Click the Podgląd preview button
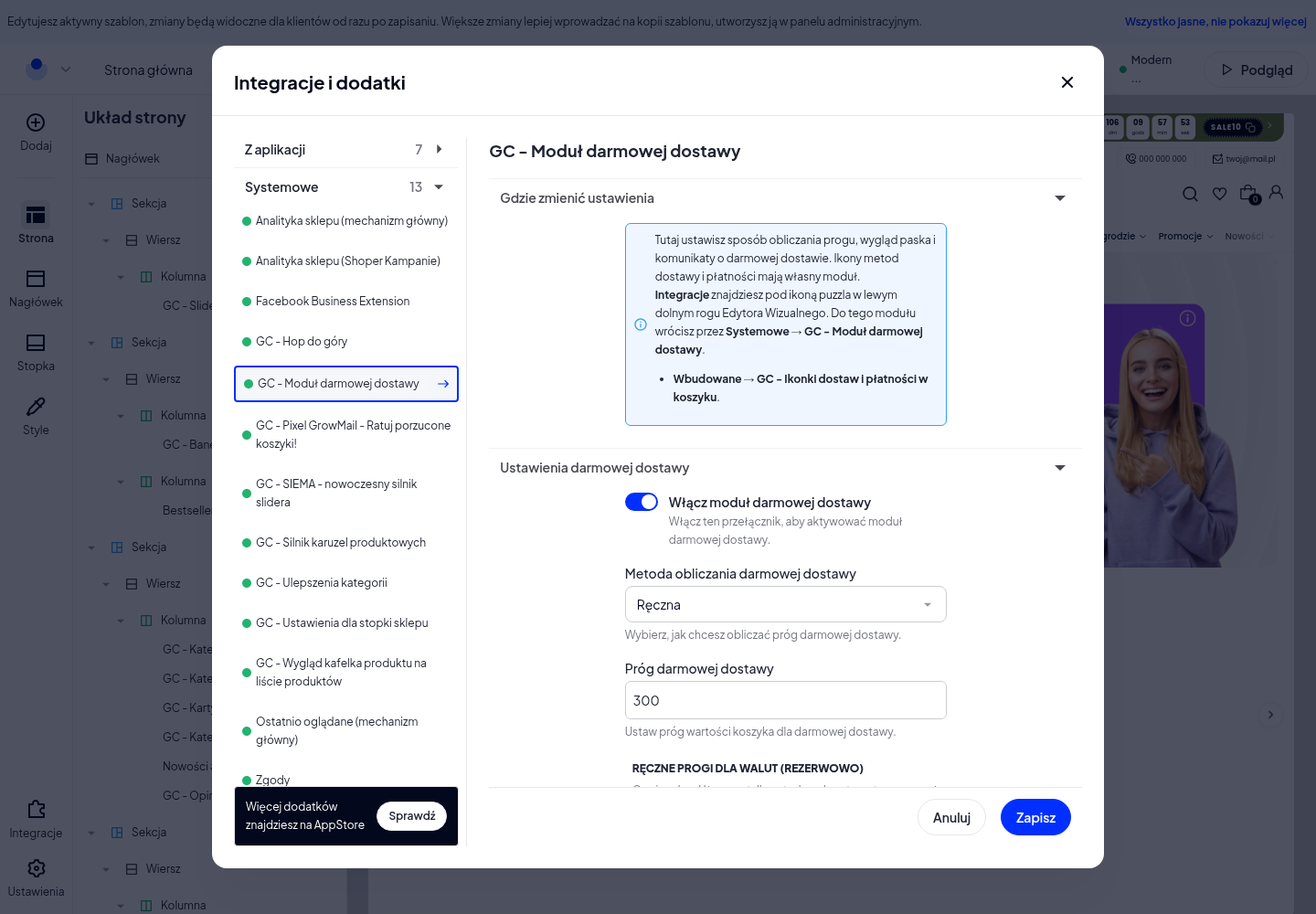Screen dimensions: 1316x914 click(x=1258, y=69)
